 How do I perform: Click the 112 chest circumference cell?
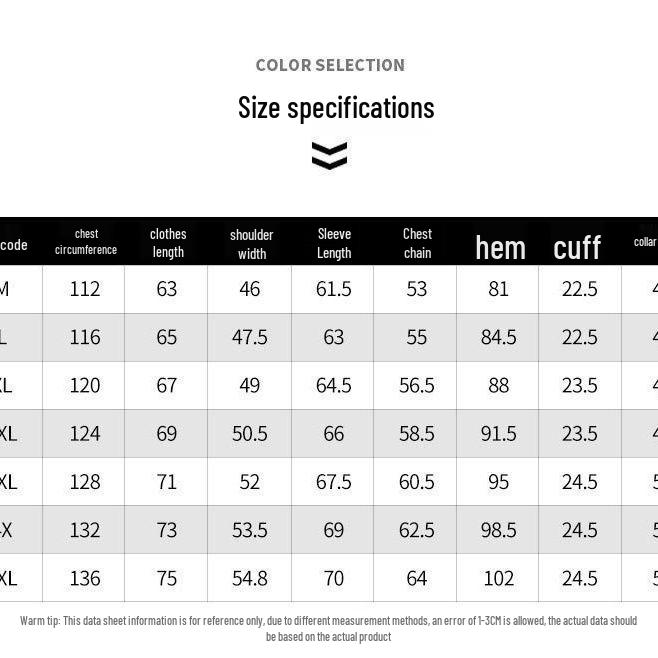85,289
